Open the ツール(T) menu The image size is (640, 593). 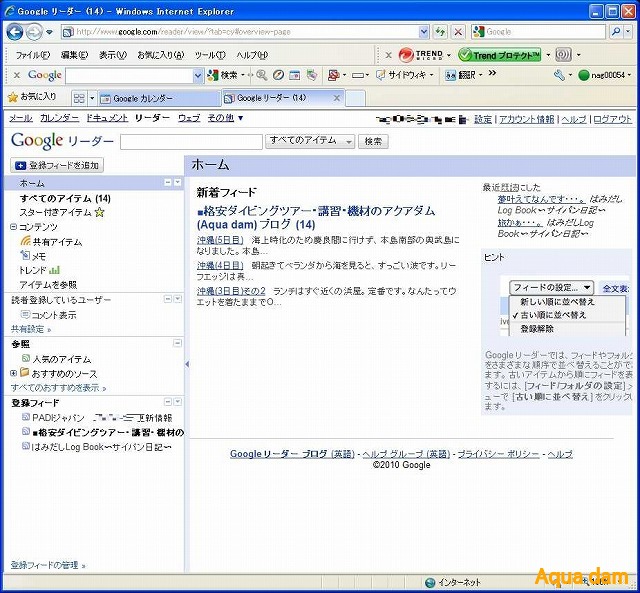210,55
